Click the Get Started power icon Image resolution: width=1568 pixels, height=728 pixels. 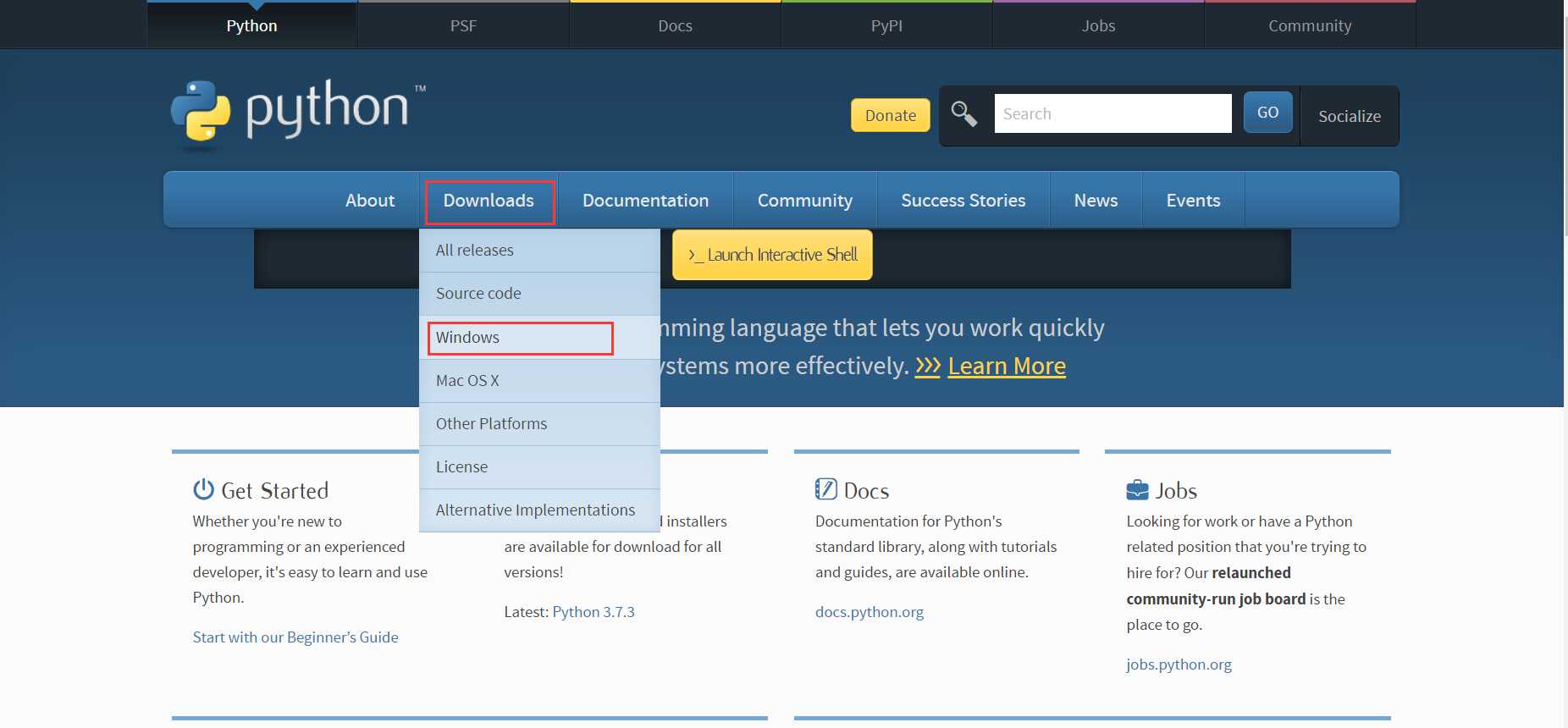[x=203, y=489]
